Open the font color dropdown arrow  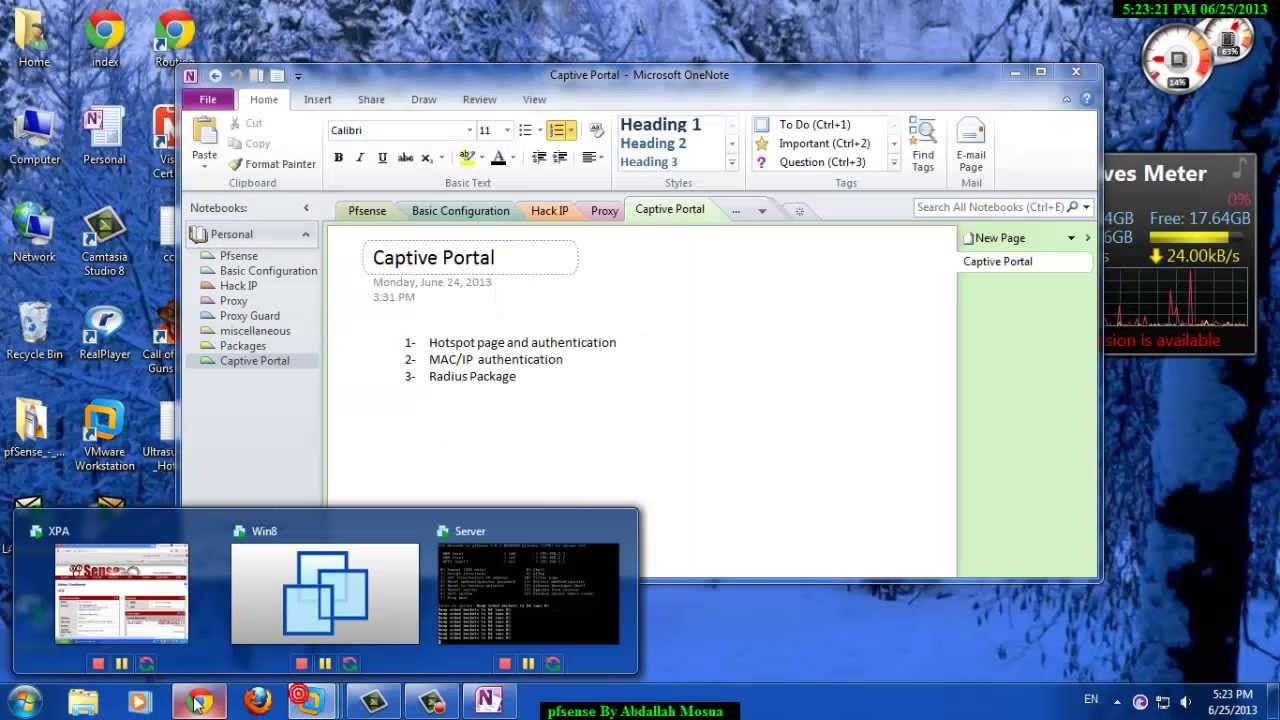(x=513, y=158)
